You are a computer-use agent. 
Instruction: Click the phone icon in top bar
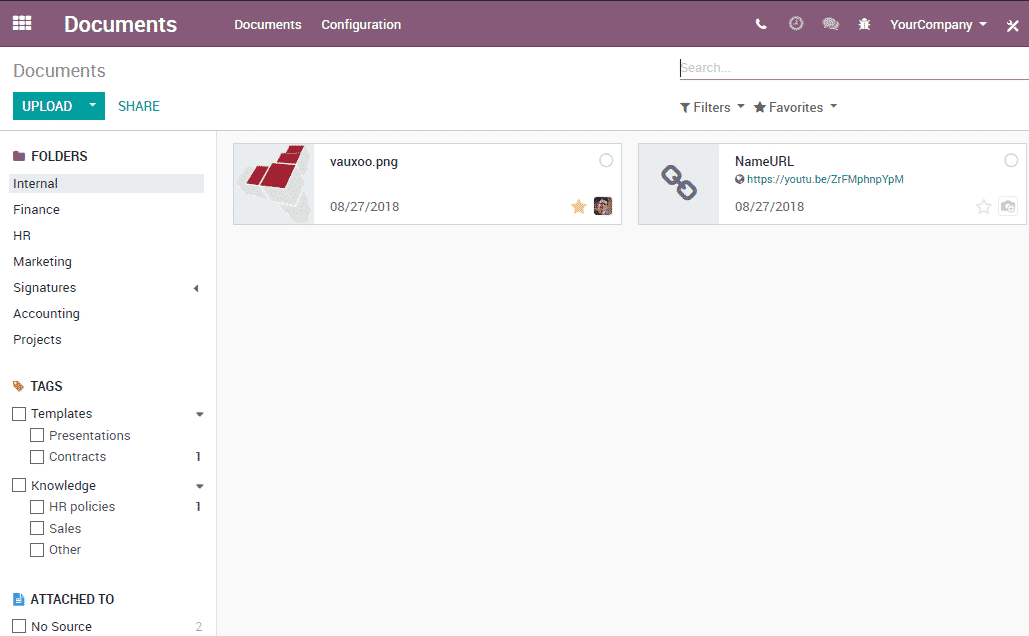(x=761, y=25)
